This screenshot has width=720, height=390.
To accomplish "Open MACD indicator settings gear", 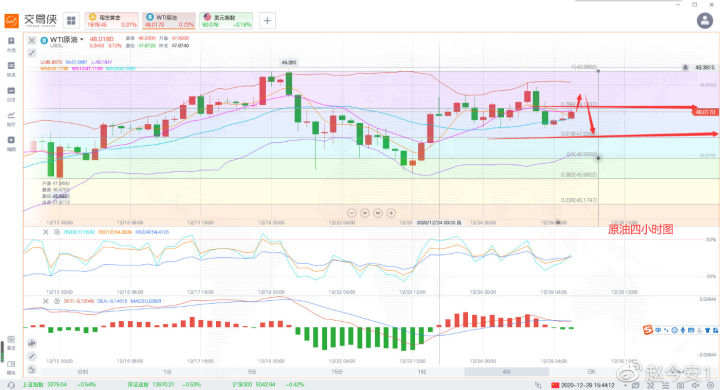I will point(56,301).
